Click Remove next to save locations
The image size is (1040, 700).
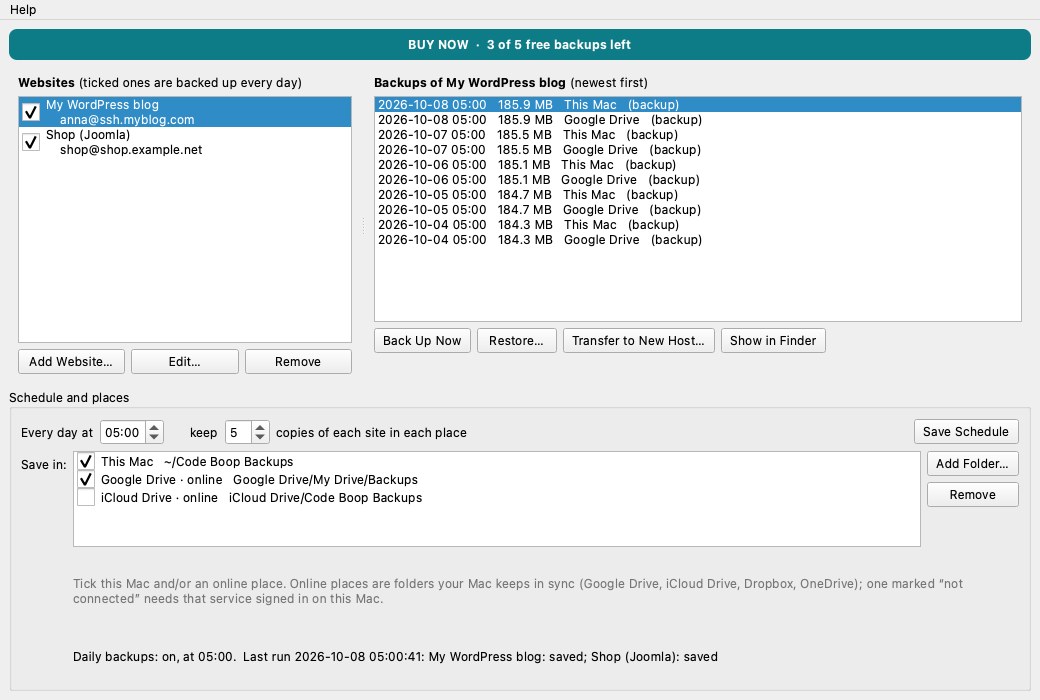click(x=972, y=495)
